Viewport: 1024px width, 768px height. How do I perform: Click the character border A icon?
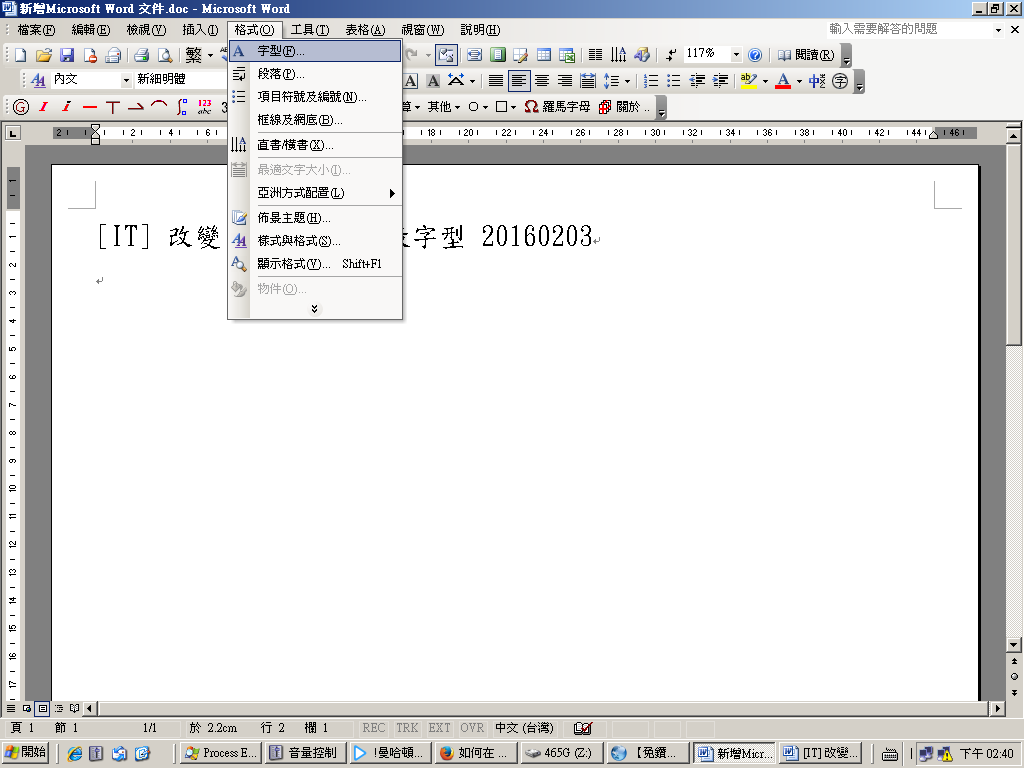[x=410, y=81]
